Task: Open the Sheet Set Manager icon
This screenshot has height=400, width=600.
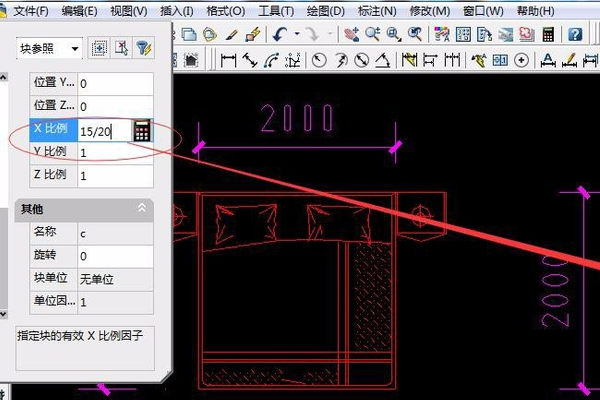Action: point(505,34)
